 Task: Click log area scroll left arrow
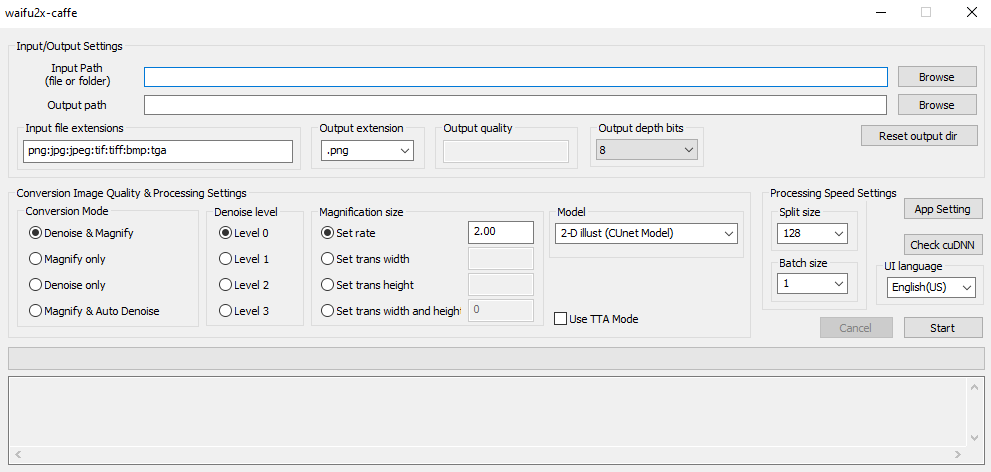click(x=16, y=454)
